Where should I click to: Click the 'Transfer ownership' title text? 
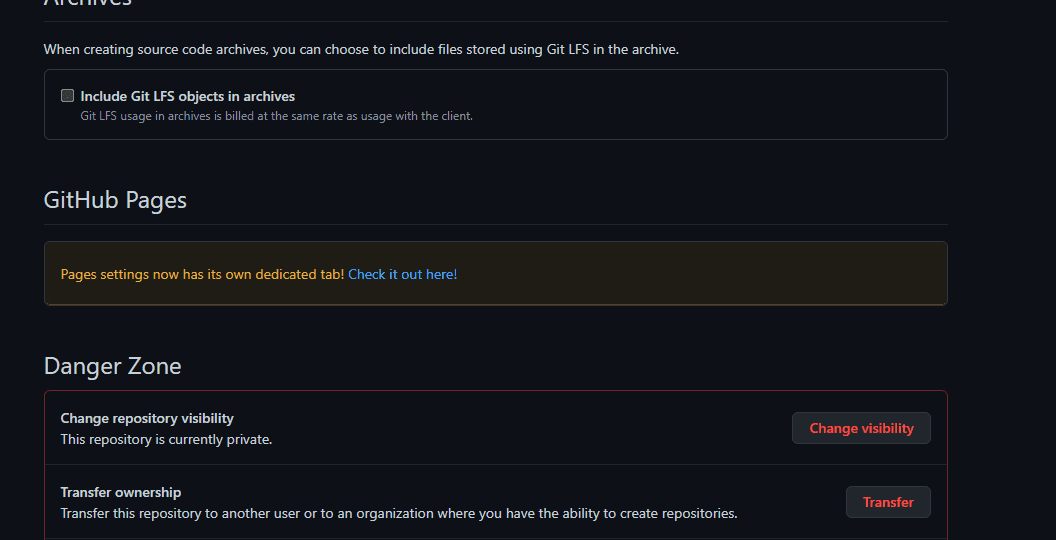(x=121, y=492)
